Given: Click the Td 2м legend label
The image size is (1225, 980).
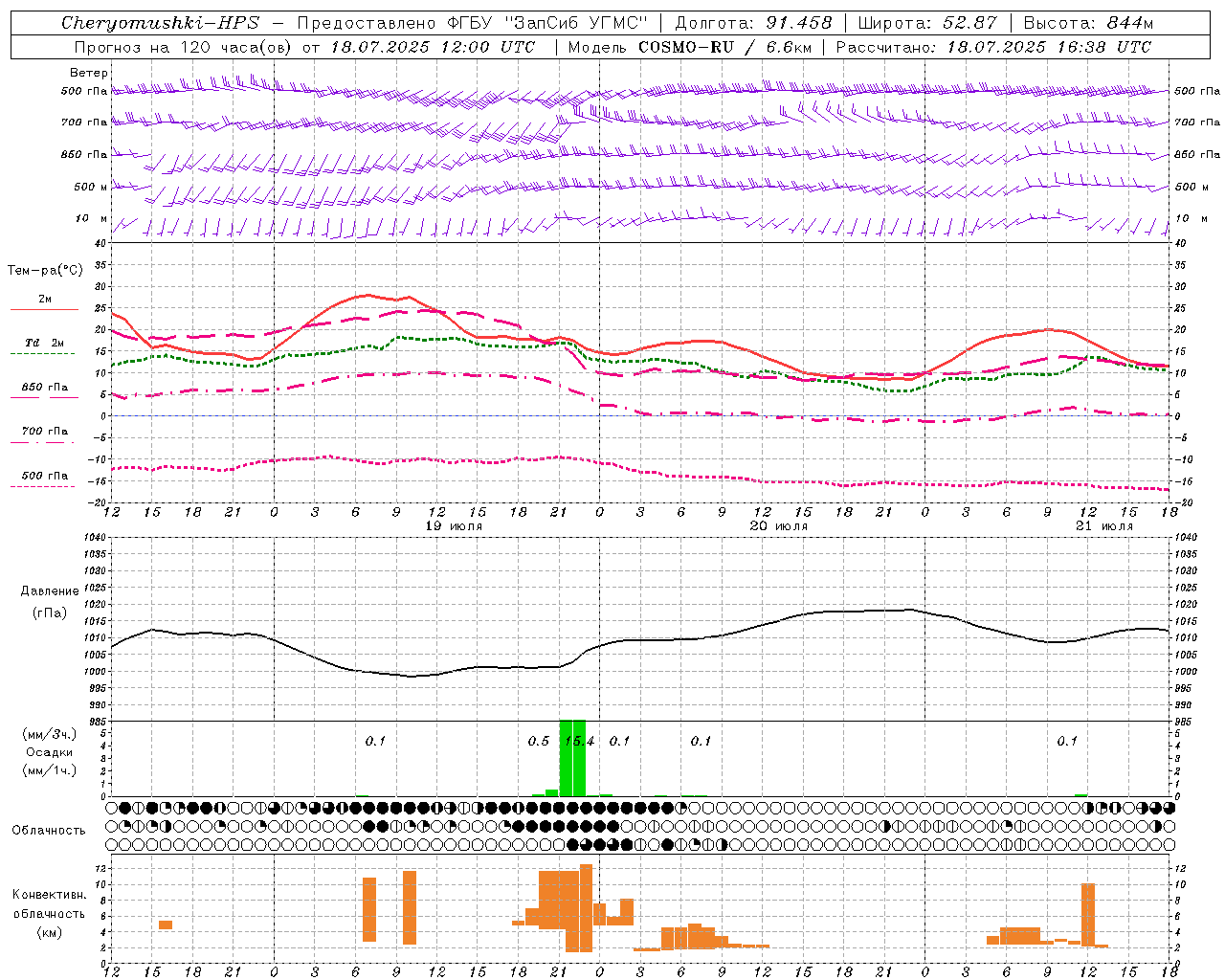Looking at the screenshot, I should pos(45,343).
